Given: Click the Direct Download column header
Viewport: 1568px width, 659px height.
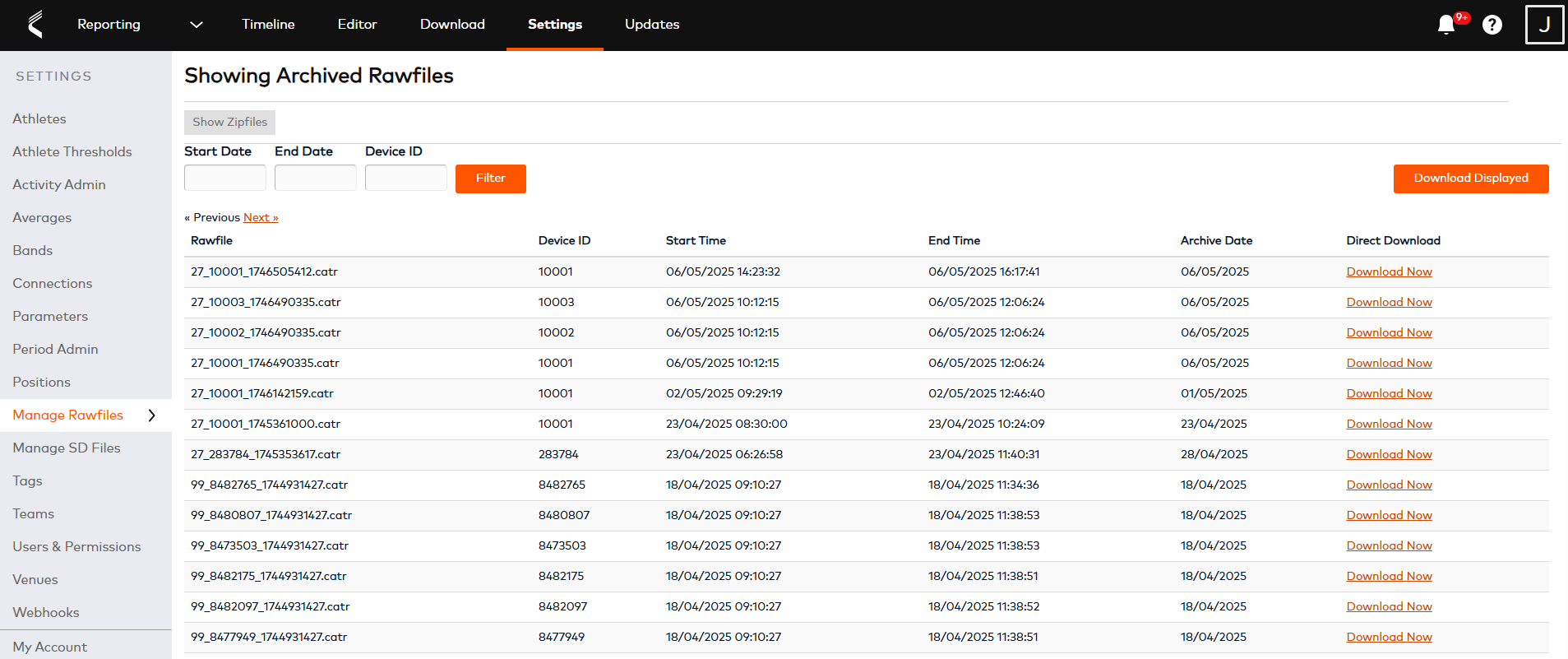Looking at the screenshot, I should pyautogui.click(x=1393, y=241).
